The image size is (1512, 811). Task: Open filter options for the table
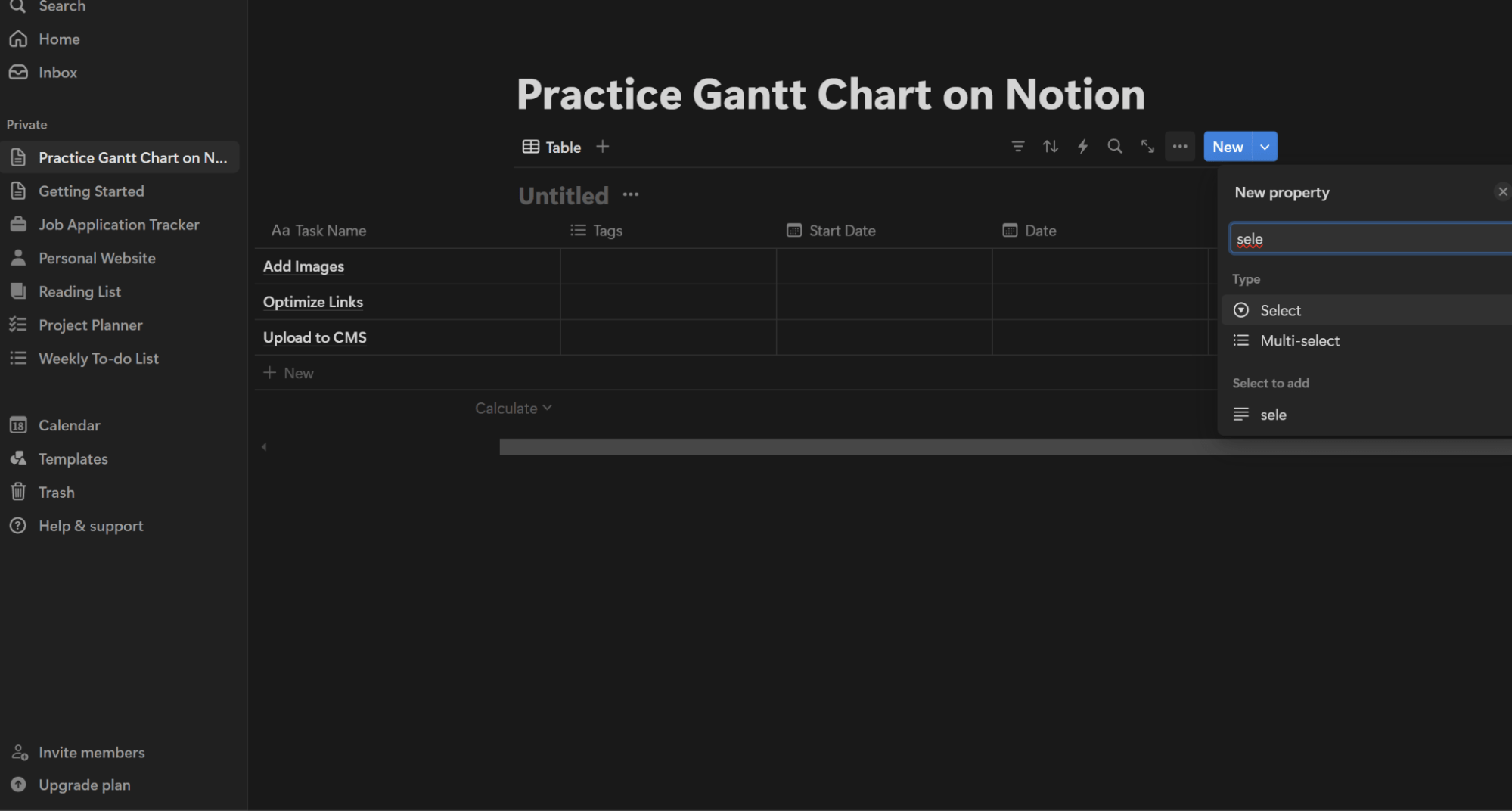click(x=1018, y=146)
